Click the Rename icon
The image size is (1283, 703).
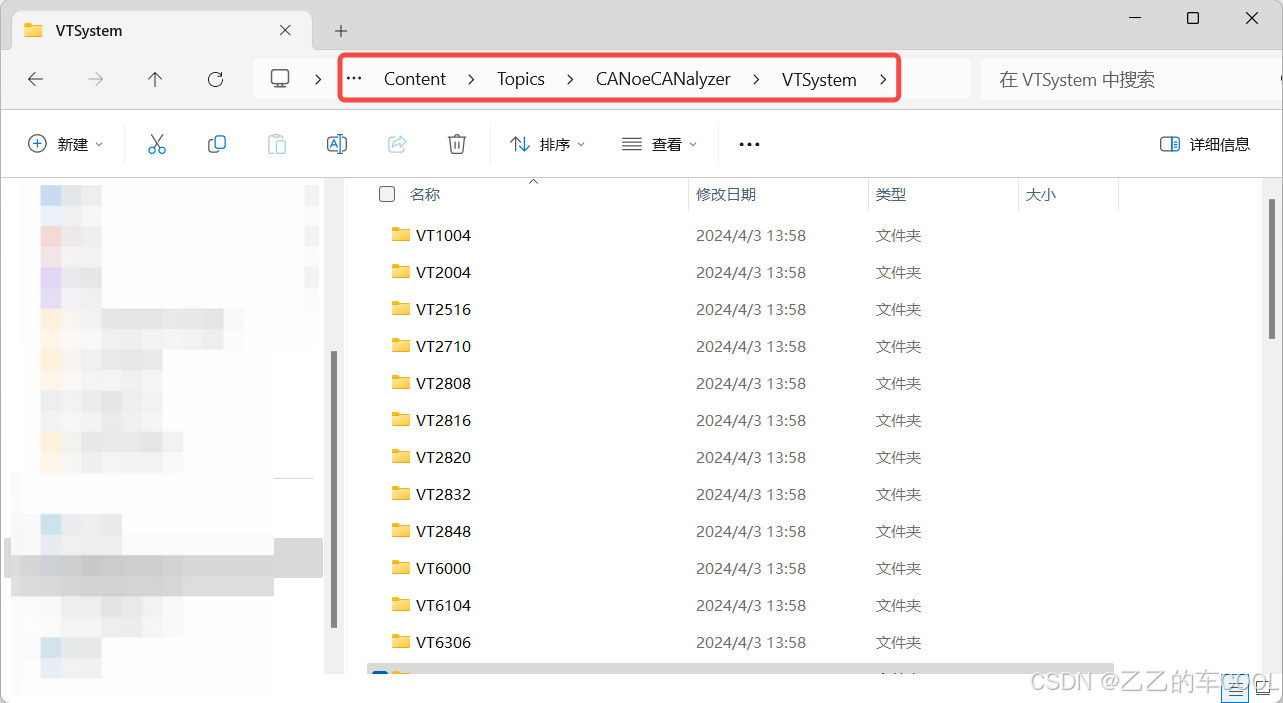[337, 144]
